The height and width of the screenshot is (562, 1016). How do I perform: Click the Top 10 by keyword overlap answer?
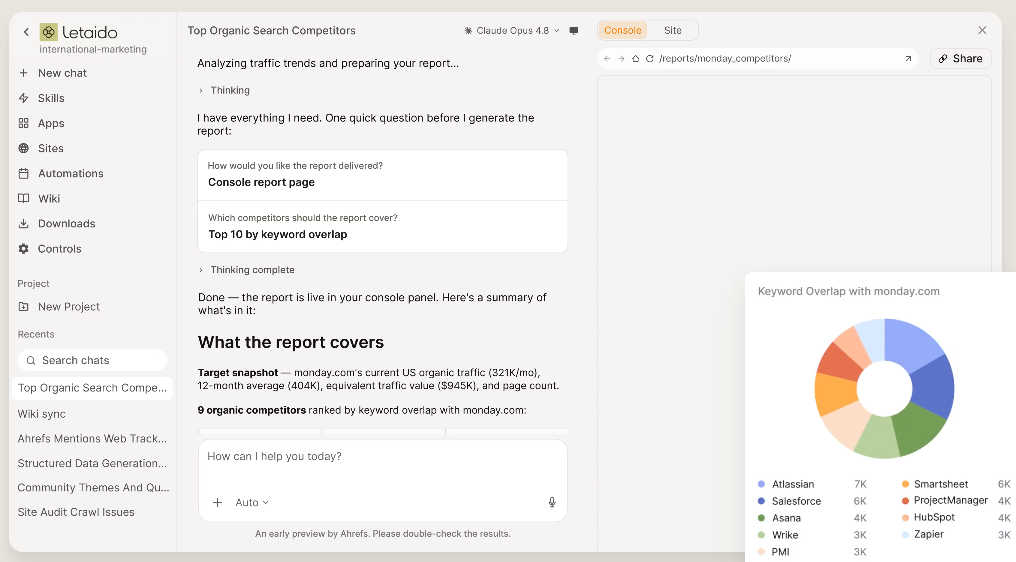click(277, 234)
